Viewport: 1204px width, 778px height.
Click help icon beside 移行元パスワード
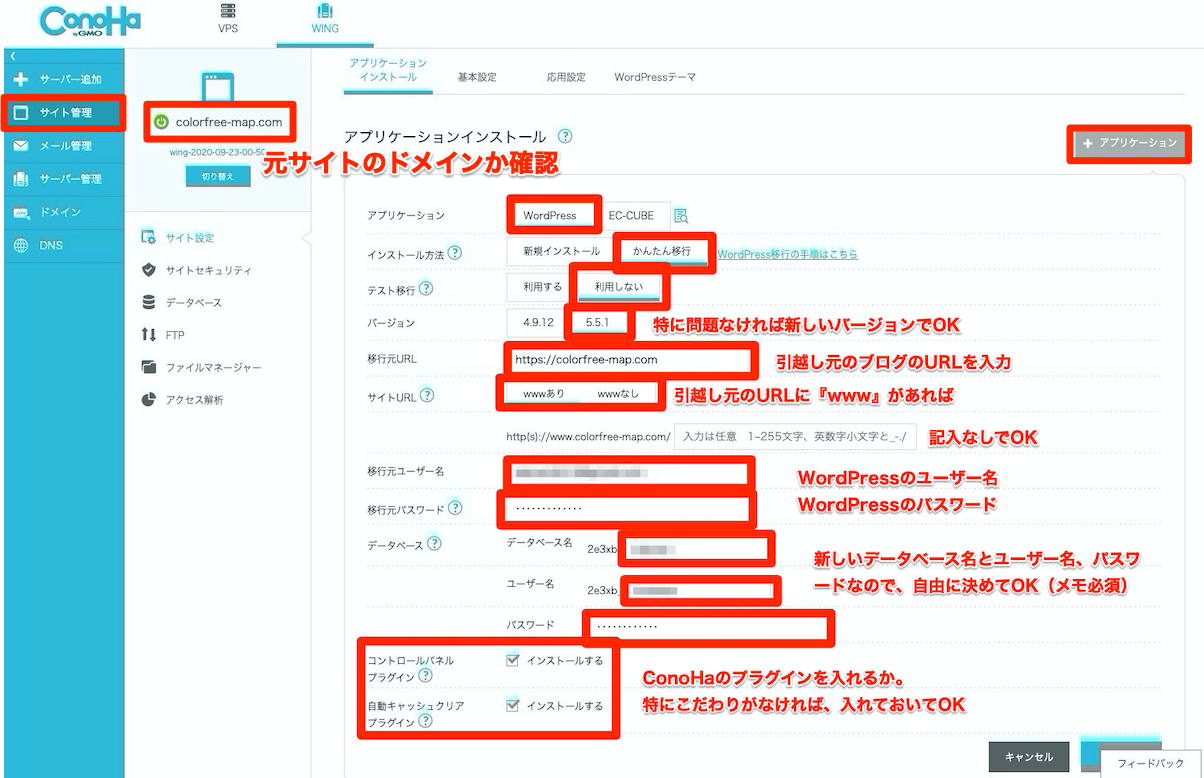click(455, 508)
